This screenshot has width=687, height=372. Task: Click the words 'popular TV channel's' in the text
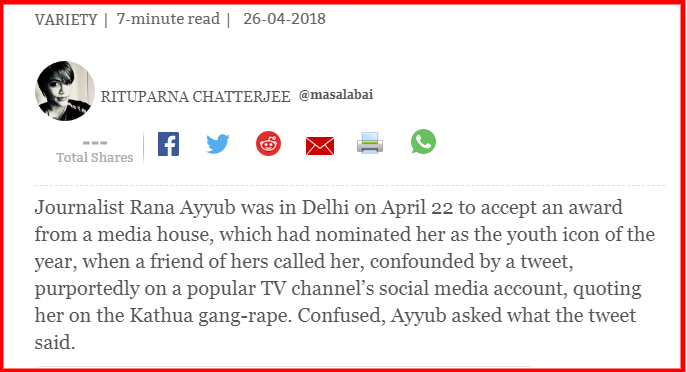tap(280, 289)
